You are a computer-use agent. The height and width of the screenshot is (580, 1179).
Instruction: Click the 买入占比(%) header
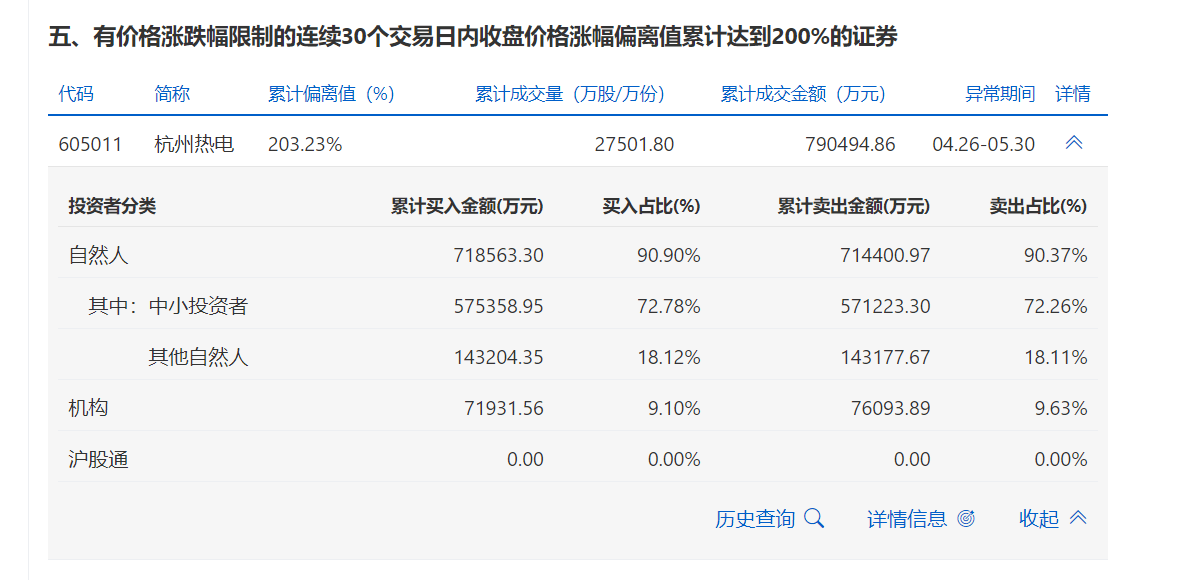[x=652, y=206]
